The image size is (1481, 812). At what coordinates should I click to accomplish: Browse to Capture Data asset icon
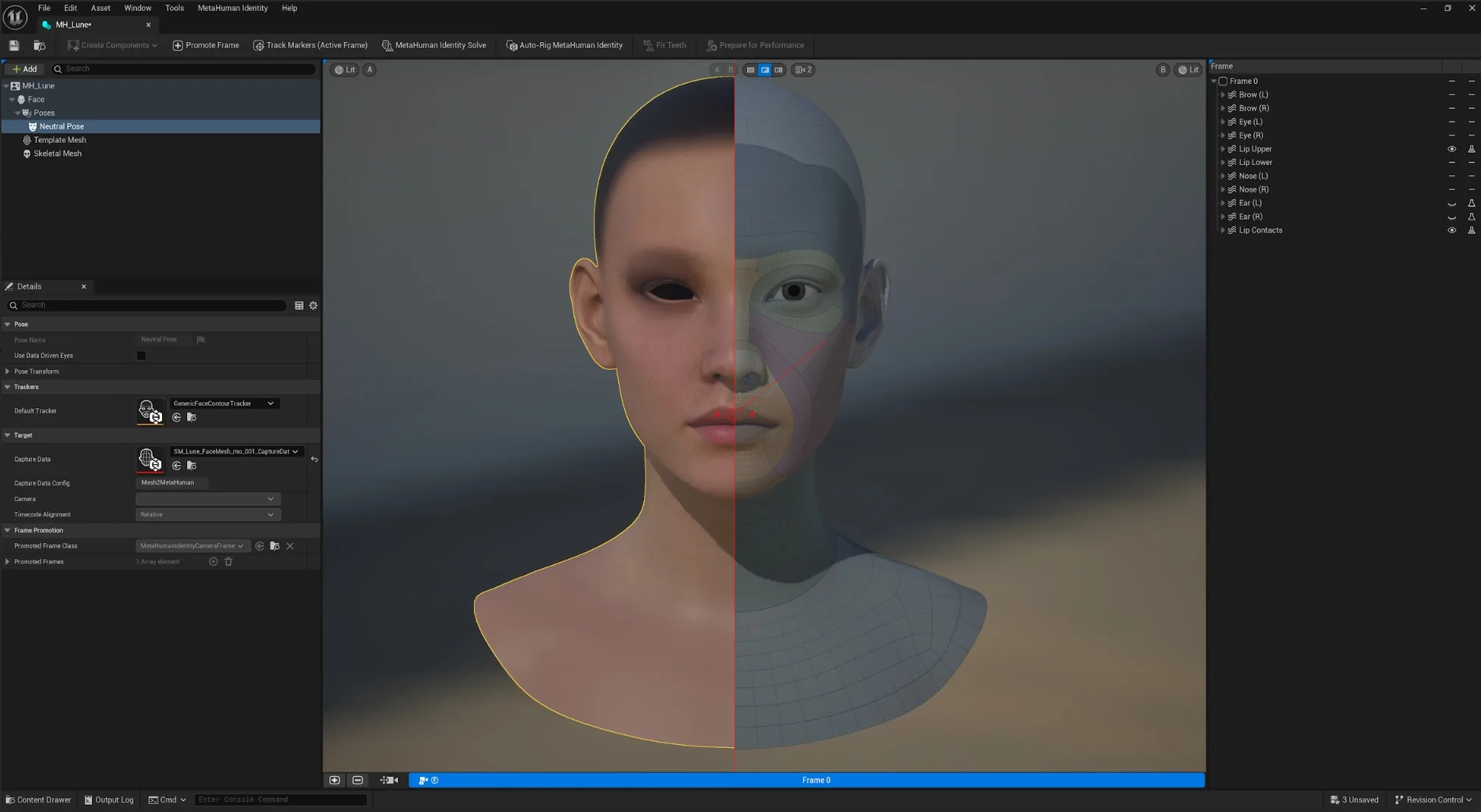tap(192, 466)
